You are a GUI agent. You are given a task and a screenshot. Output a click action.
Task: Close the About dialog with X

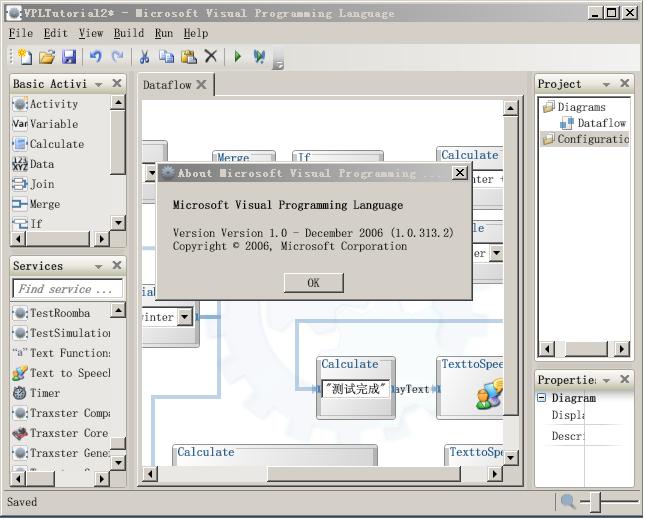coord(459,173)
